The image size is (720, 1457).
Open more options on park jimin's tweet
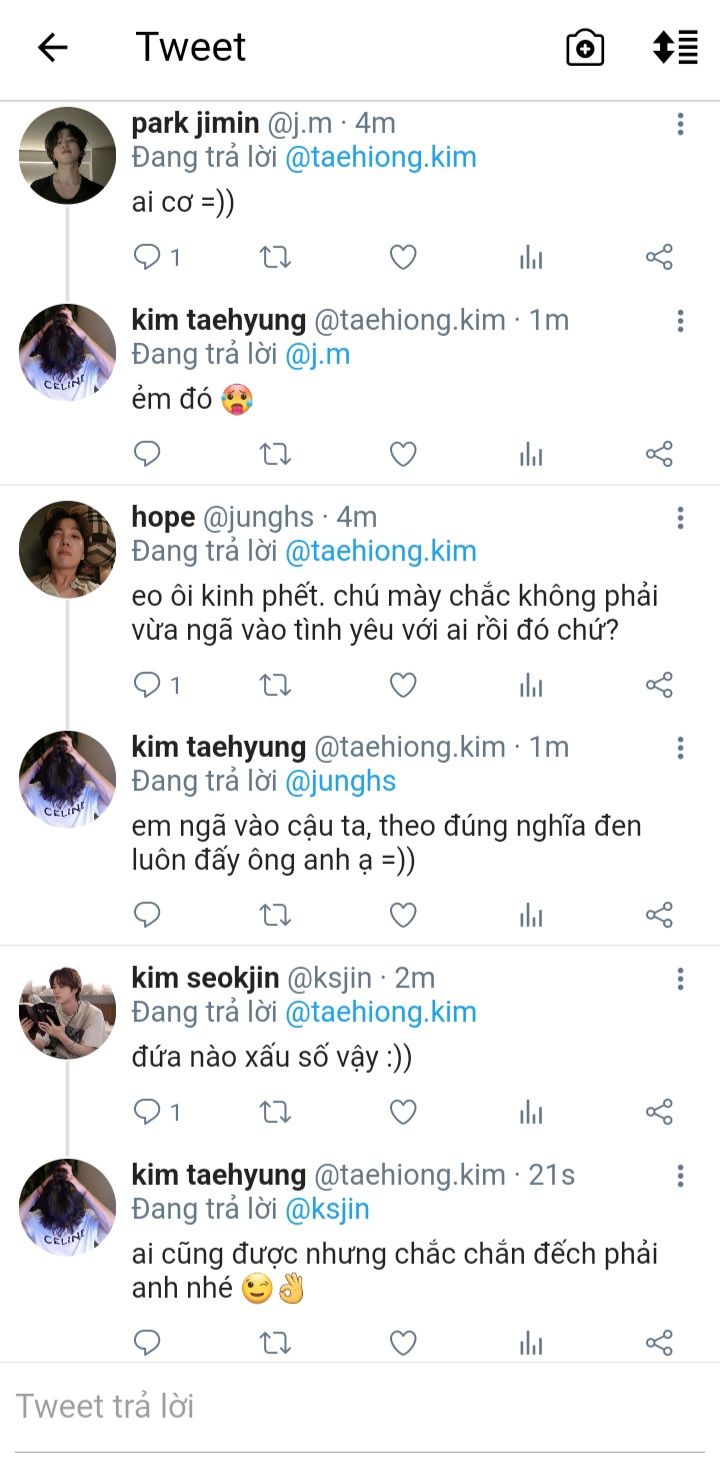click(x=680, y=124)
